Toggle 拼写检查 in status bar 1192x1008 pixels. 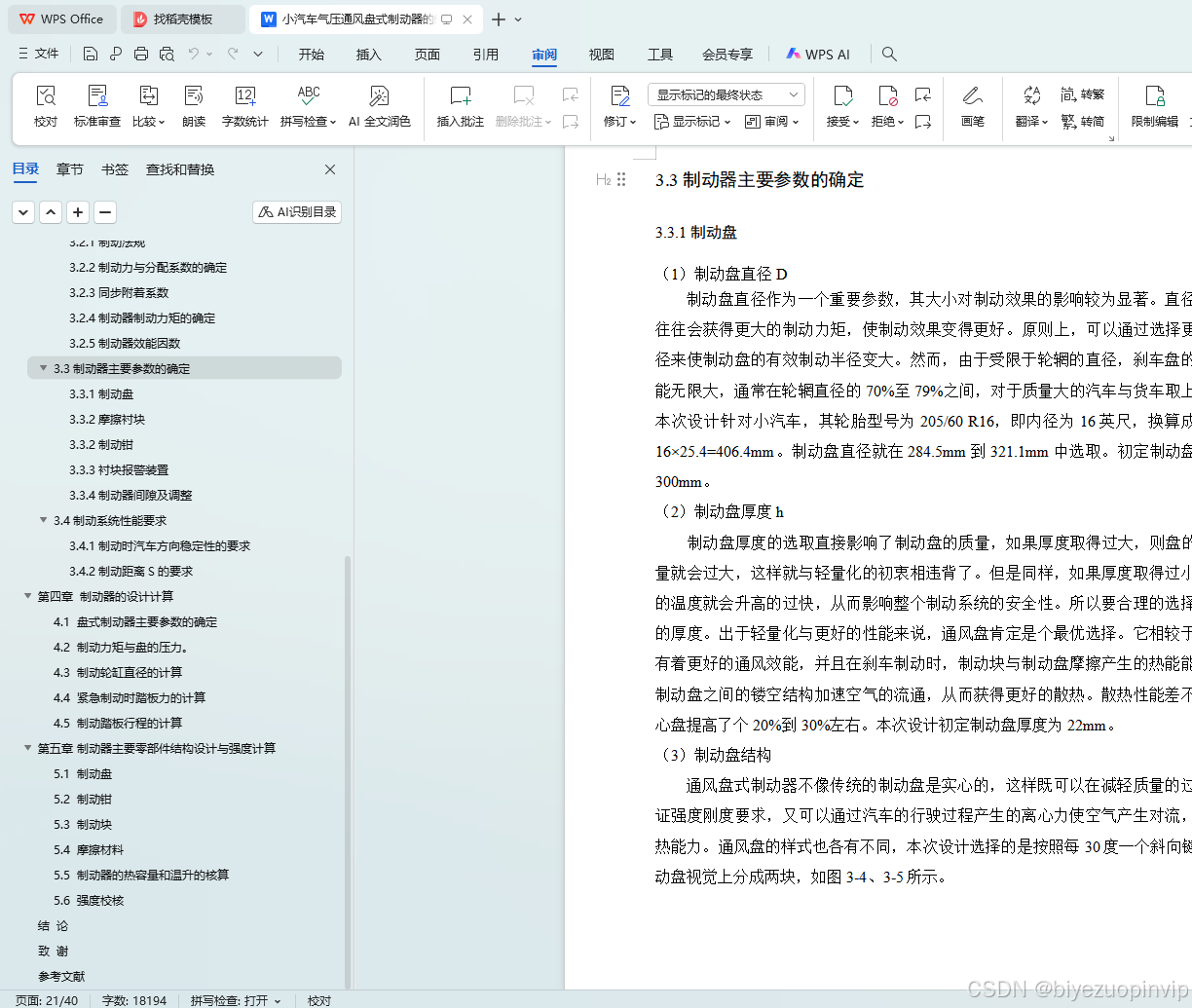coord(235,1000)
